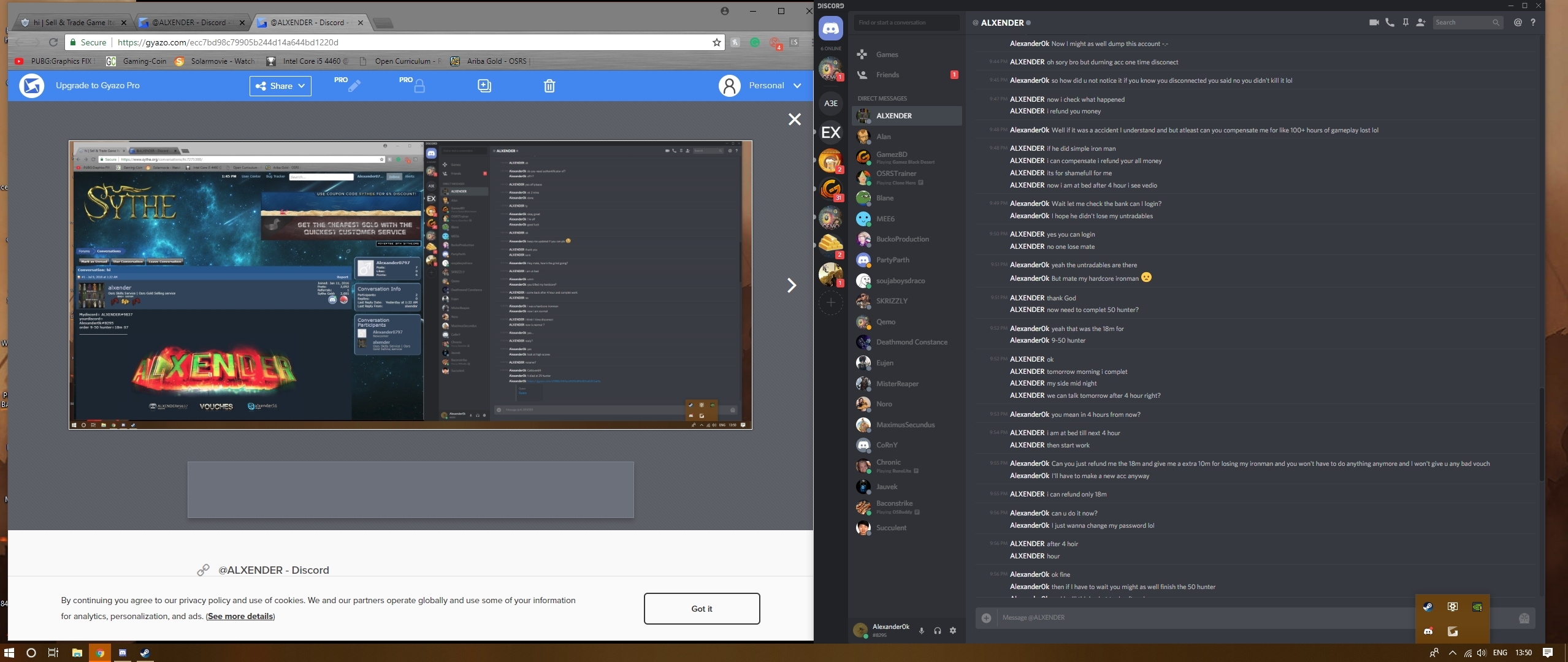Click the Gyazo trash delete icon

coord(549,86)
